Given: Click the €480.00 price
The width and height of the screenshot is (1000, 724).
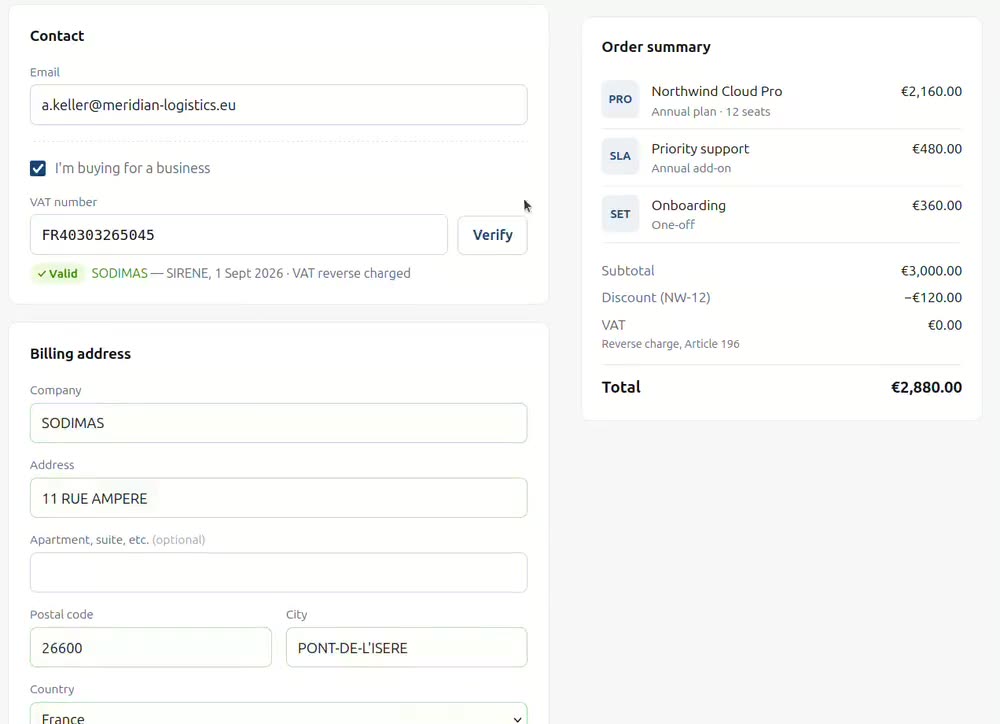Looking at the screenshot, I should pos(937,149).
